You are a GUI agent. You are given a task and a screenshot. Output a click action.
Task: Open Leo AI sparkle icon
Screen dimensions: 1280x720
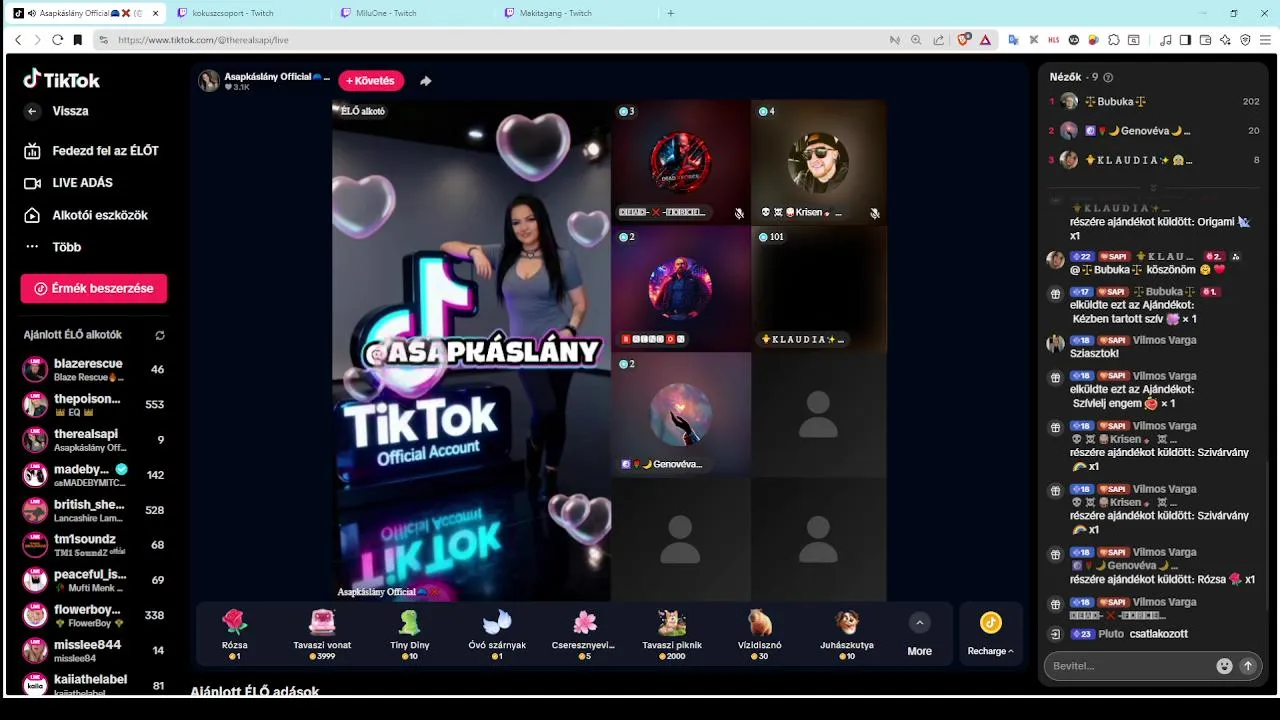[x=1225, y=40]
